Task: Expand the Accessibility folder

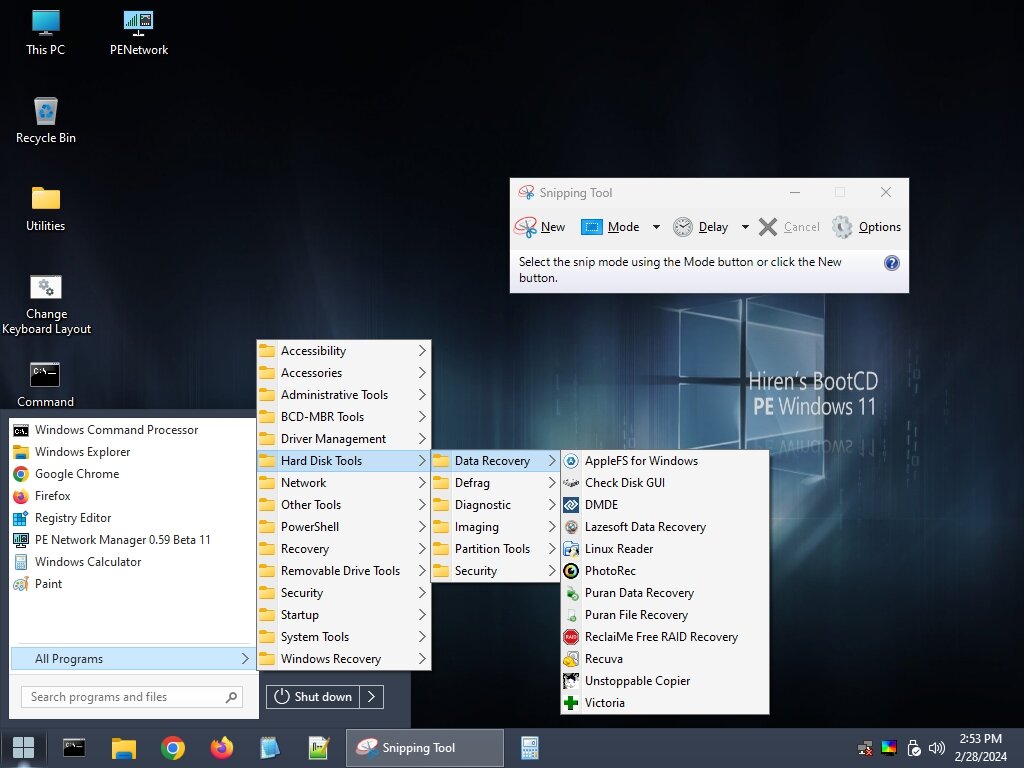Action: coord(344,351)
